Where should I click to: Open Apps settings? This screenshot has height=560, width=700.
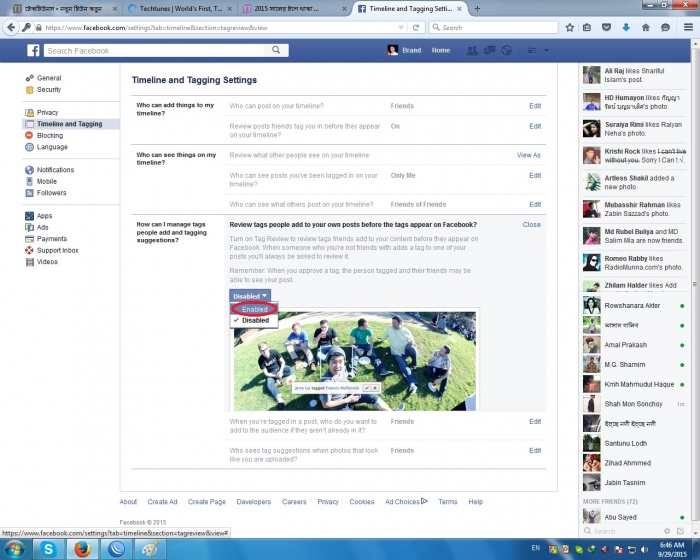click(x=44, y=216)
